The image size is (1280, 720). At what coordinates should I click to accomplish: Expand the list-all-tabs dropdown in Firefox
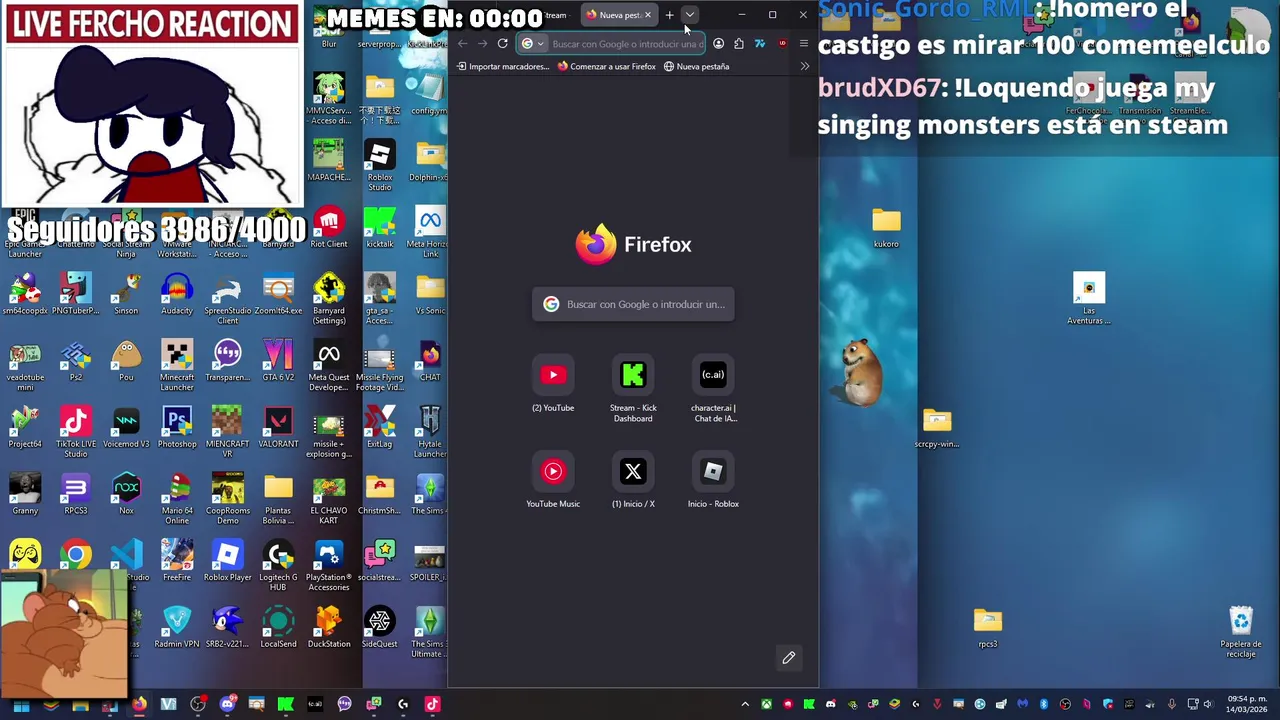[690, 14]
